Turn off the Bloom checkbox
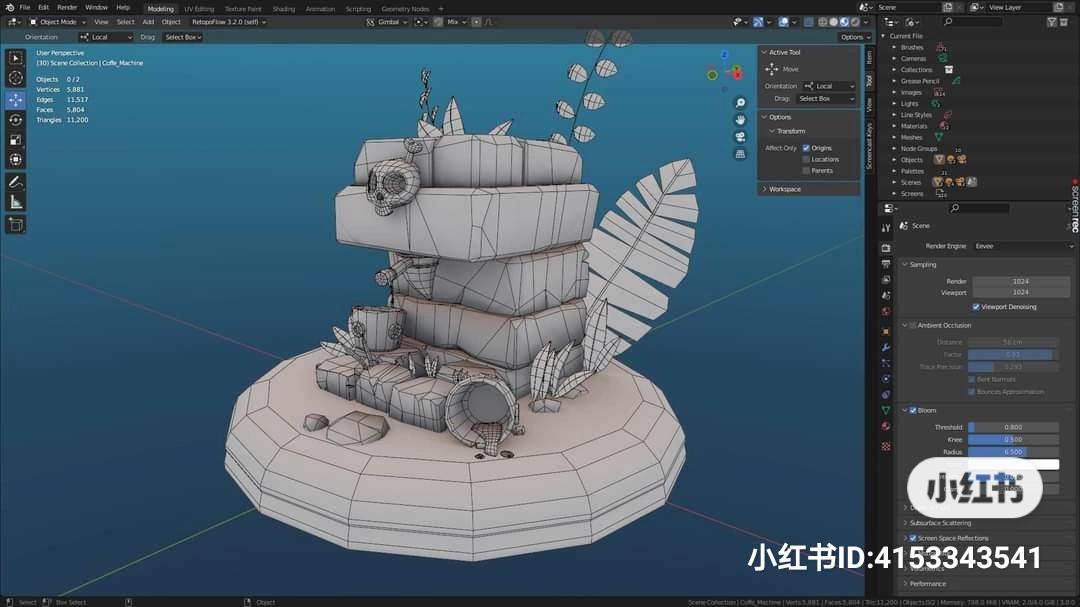 [913, 411]
